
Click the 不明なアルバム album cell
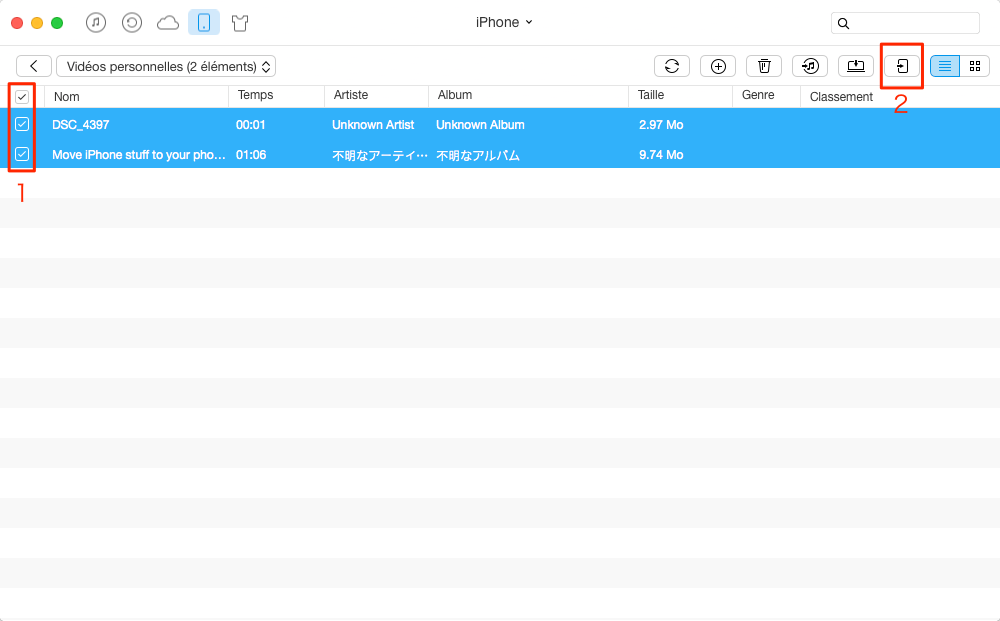click(x=478, y=156)
